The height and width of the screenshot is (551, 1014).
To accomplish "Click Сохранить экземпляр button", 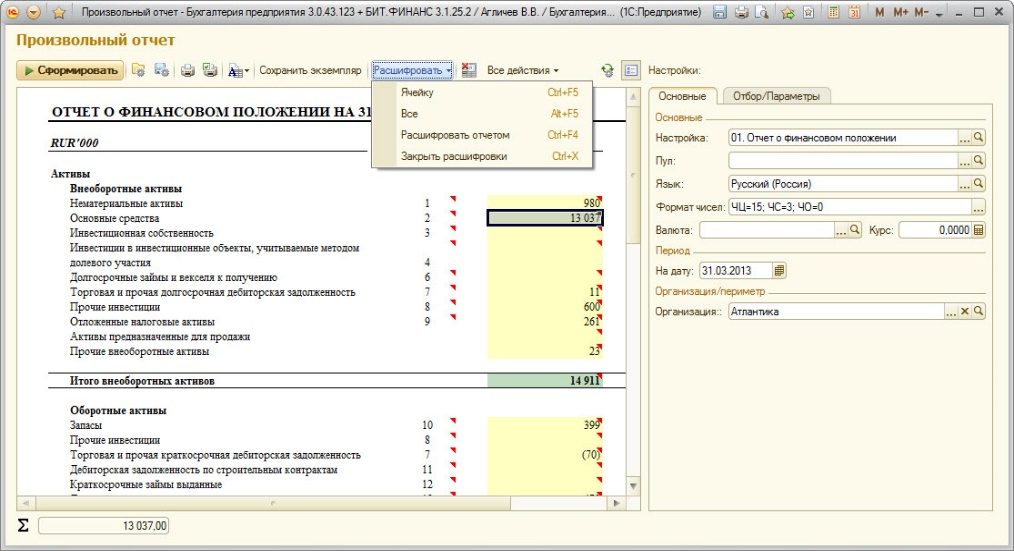I will [310, 71].
